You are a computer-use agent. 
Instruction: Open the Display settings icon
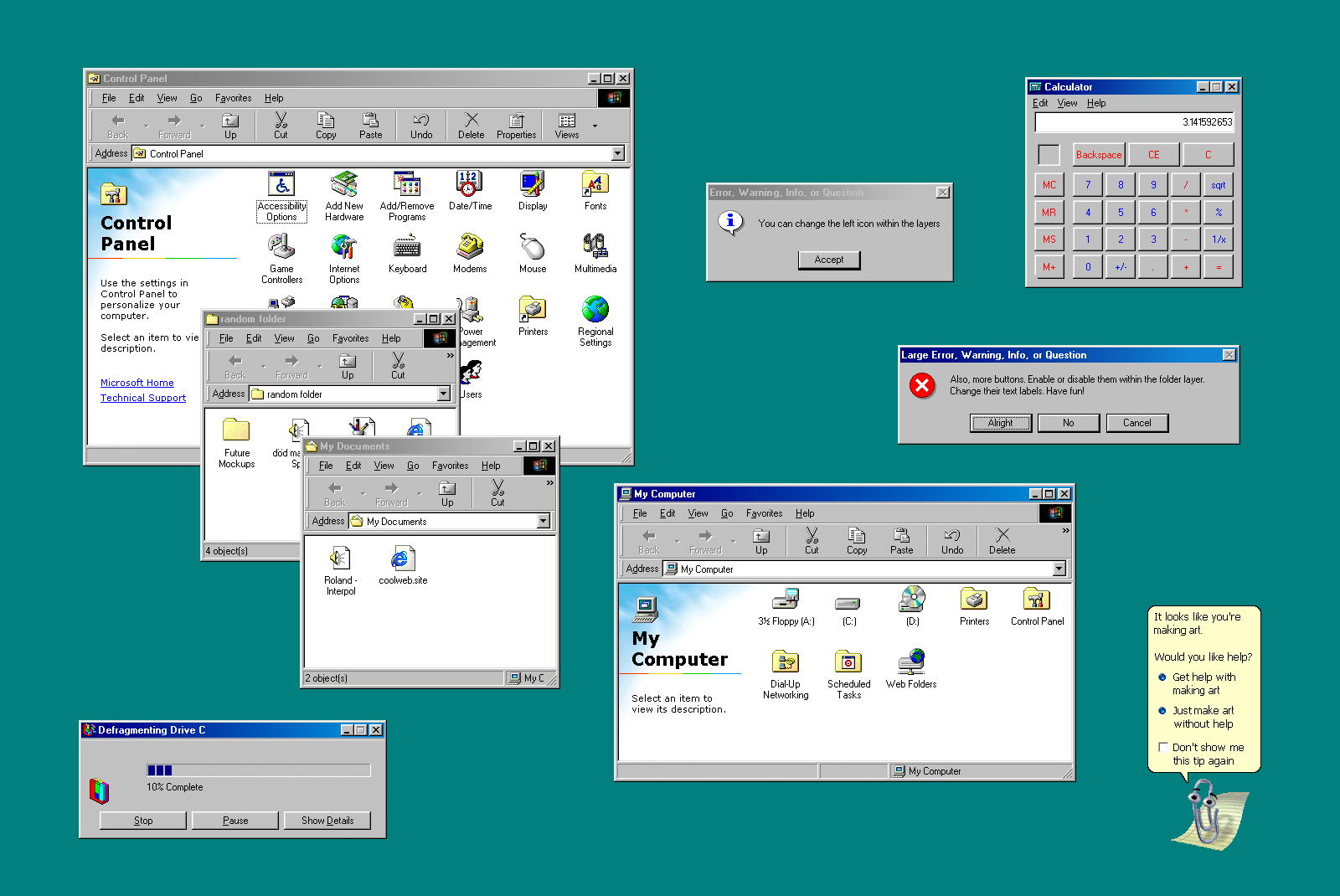point(533,191)
